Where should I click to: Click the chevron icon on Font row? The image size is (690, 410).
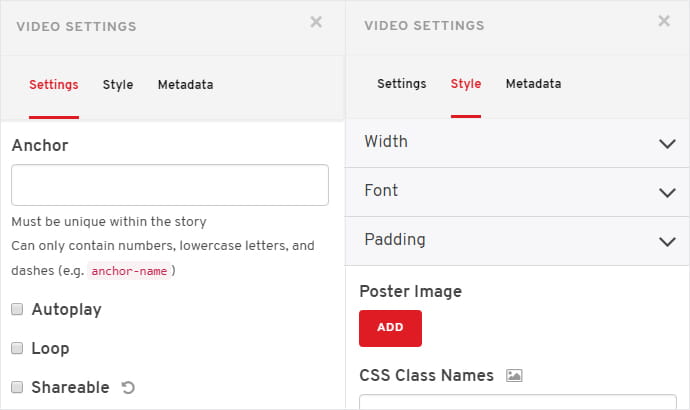click(x=667, y=192)
